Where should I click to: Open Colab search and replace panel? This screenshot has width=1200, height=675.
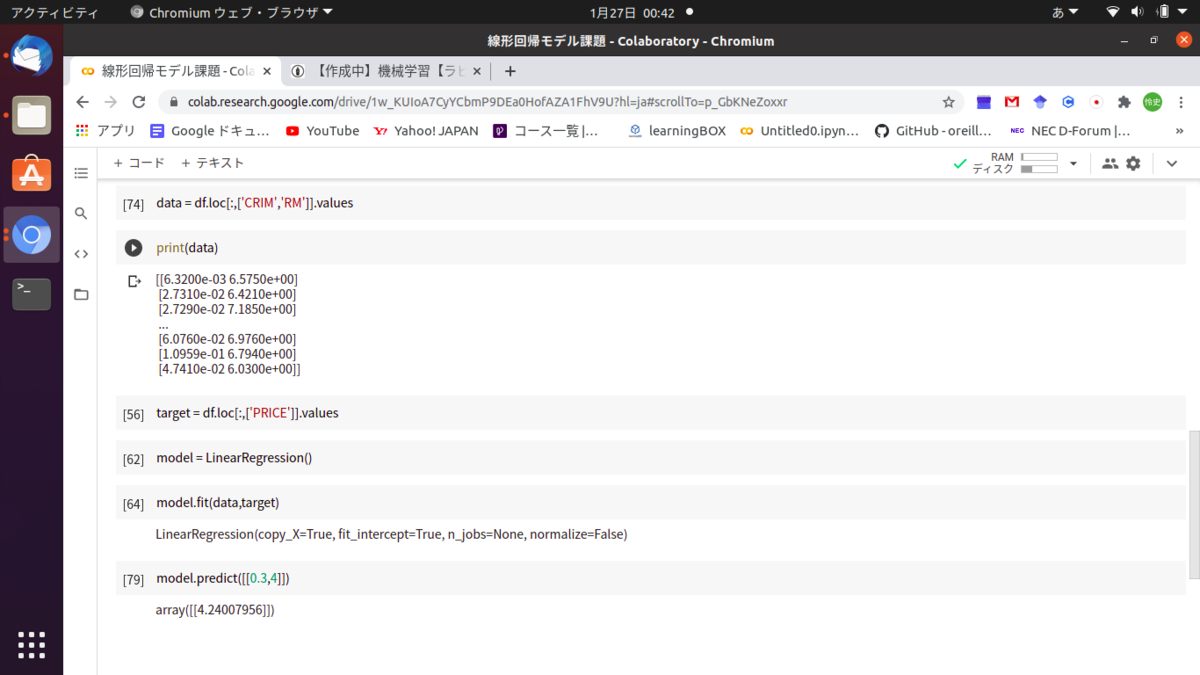pyautogui.click(x=81, y=213)
